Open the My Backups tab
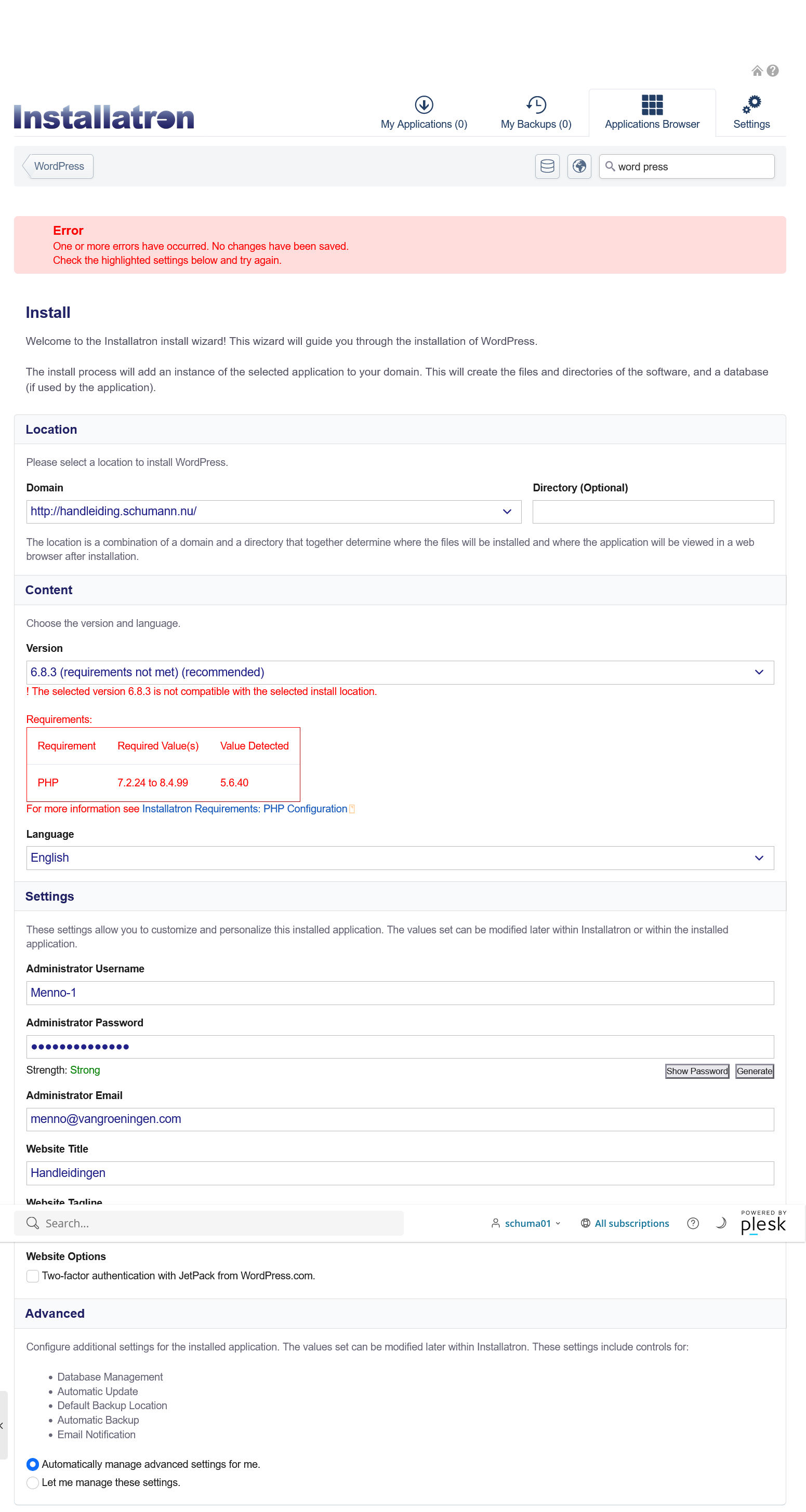Screen dimensions: 806x1512 (535, 113)
